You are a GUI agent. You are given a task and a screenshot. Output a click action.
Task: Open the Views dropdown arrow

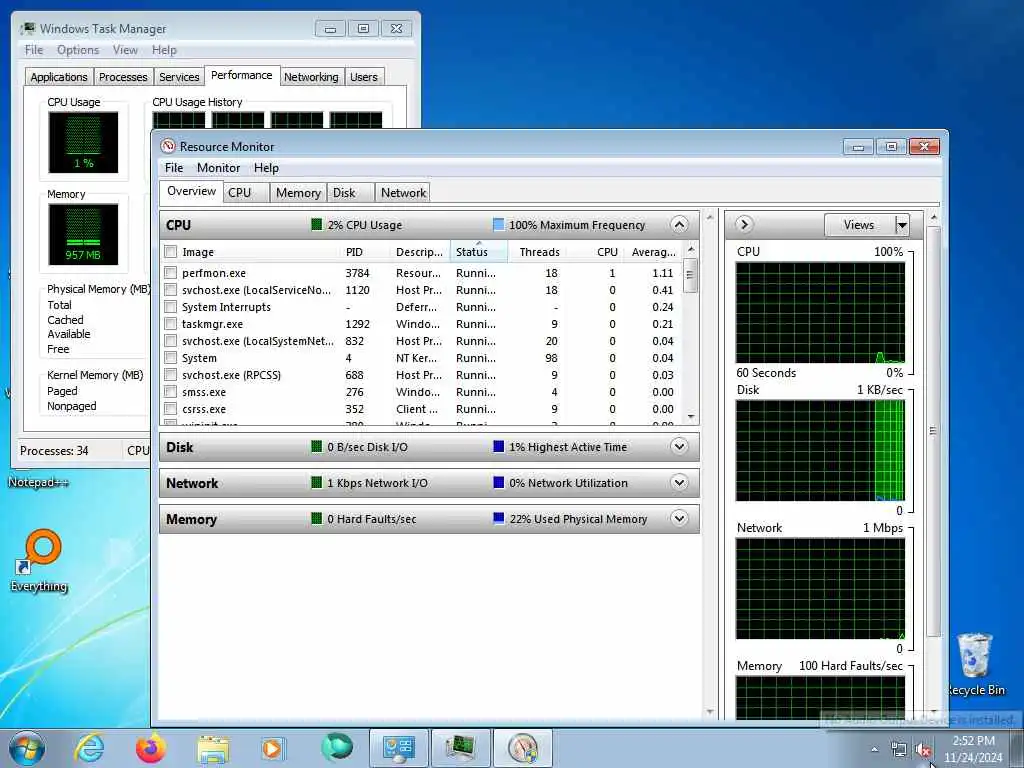pos(902,225)
